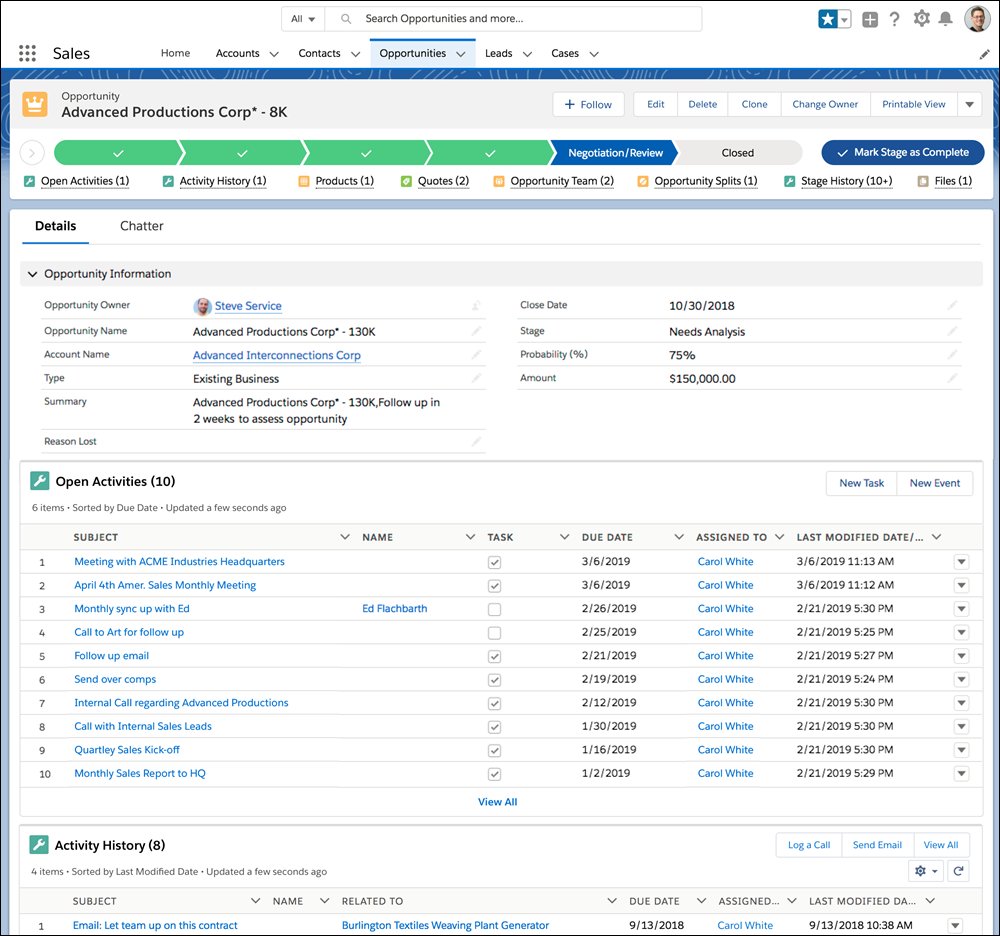Edit the Opportunity Name field pencil
Image resolution: width=1000 pixels, height=936 pixels.
[x=476, y=331]
